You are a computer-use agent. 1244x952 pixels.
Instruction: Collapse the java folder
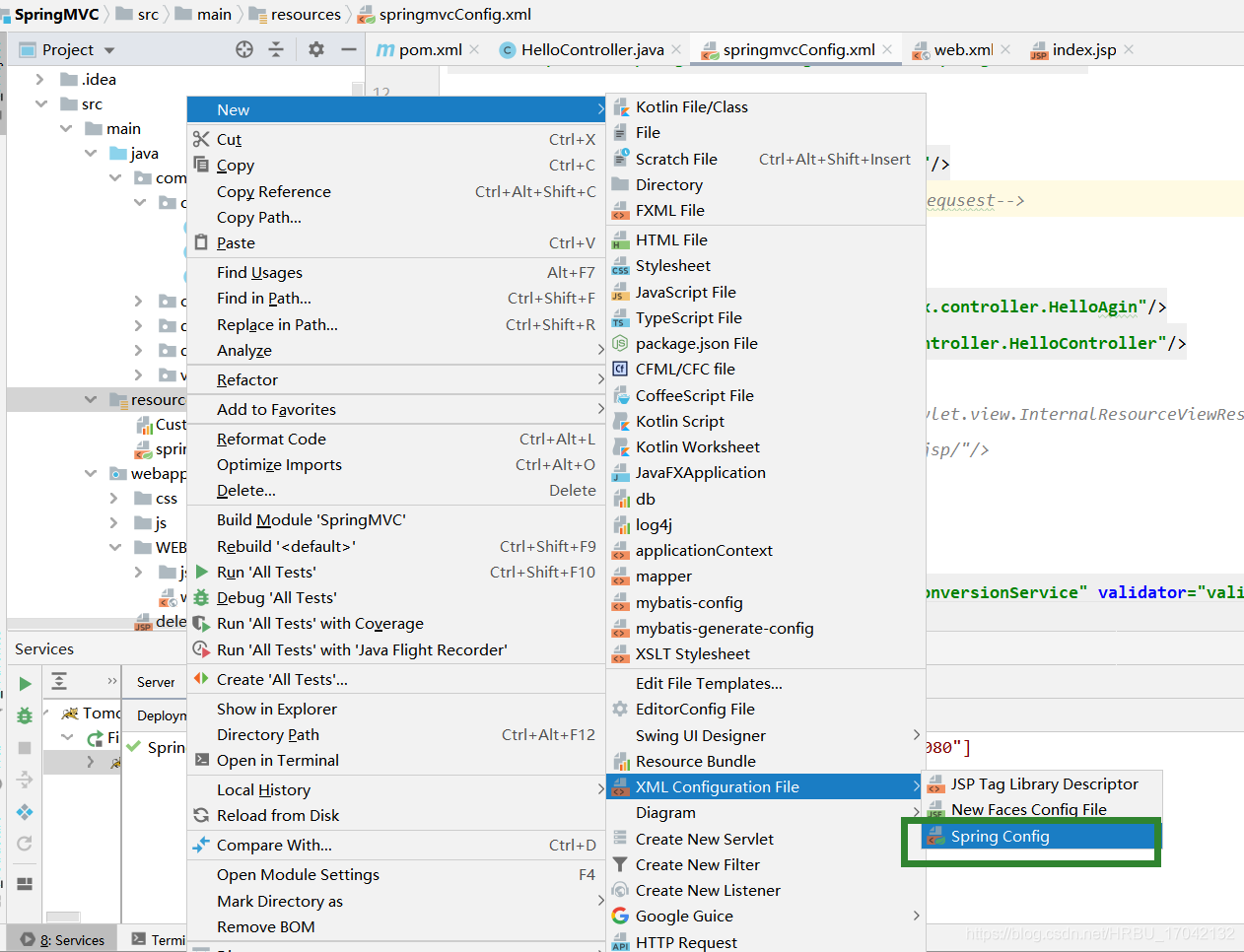click(91, 153)
